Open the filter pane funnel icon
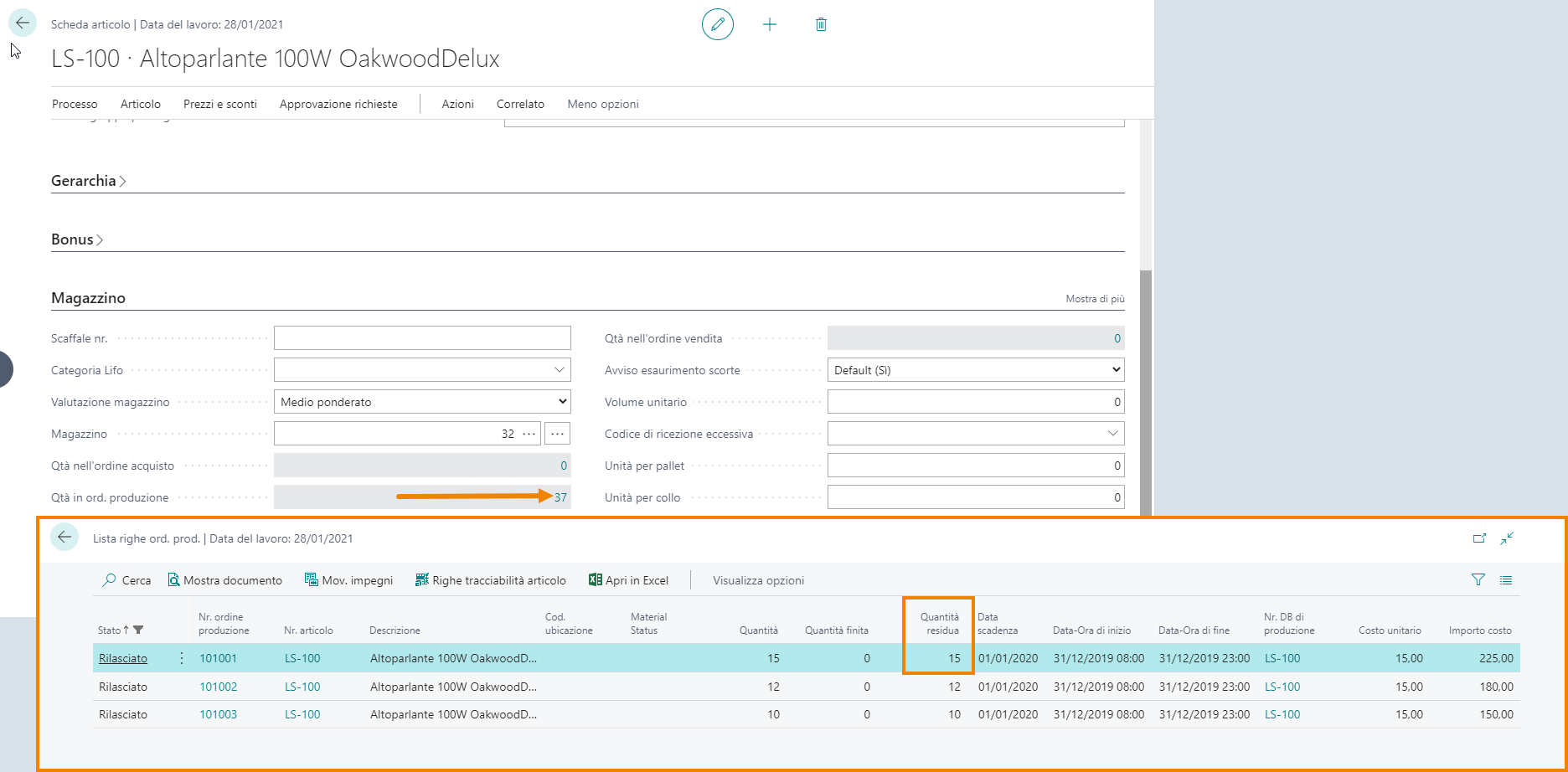Viewport: 1568px width, 772px height. click(1478, 579)
